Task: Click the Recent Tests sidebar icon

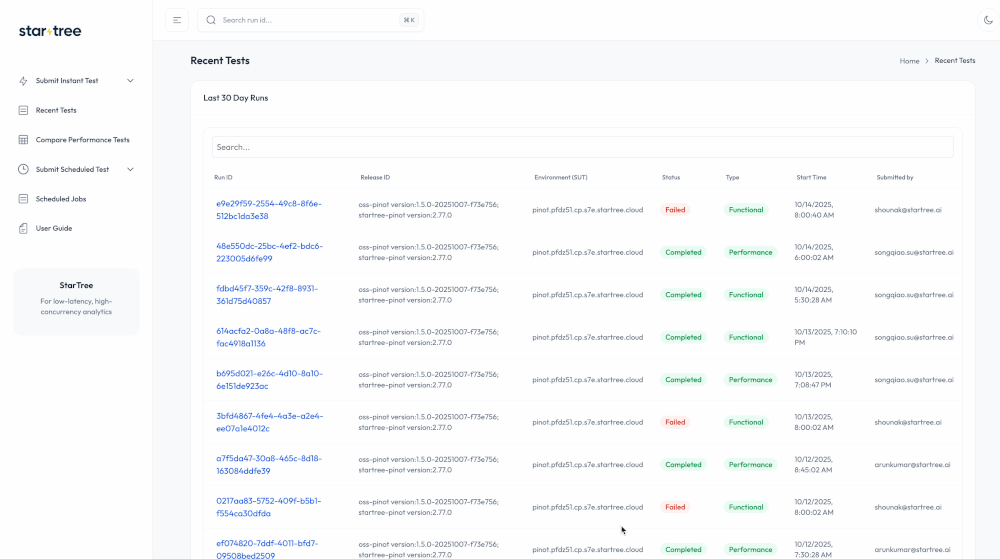Action: pyautogui.click(x=23, y=110)
